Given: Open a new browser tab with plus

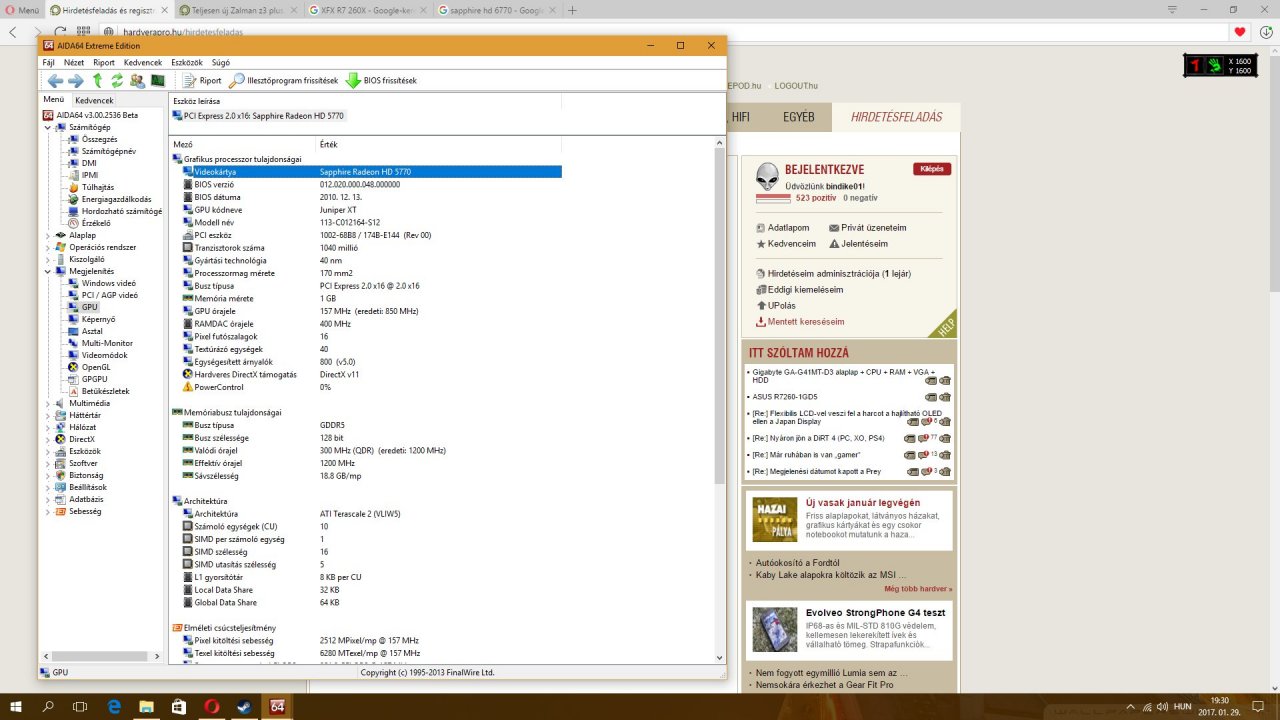Looking at the screenshot, I should tap(572, 10).
